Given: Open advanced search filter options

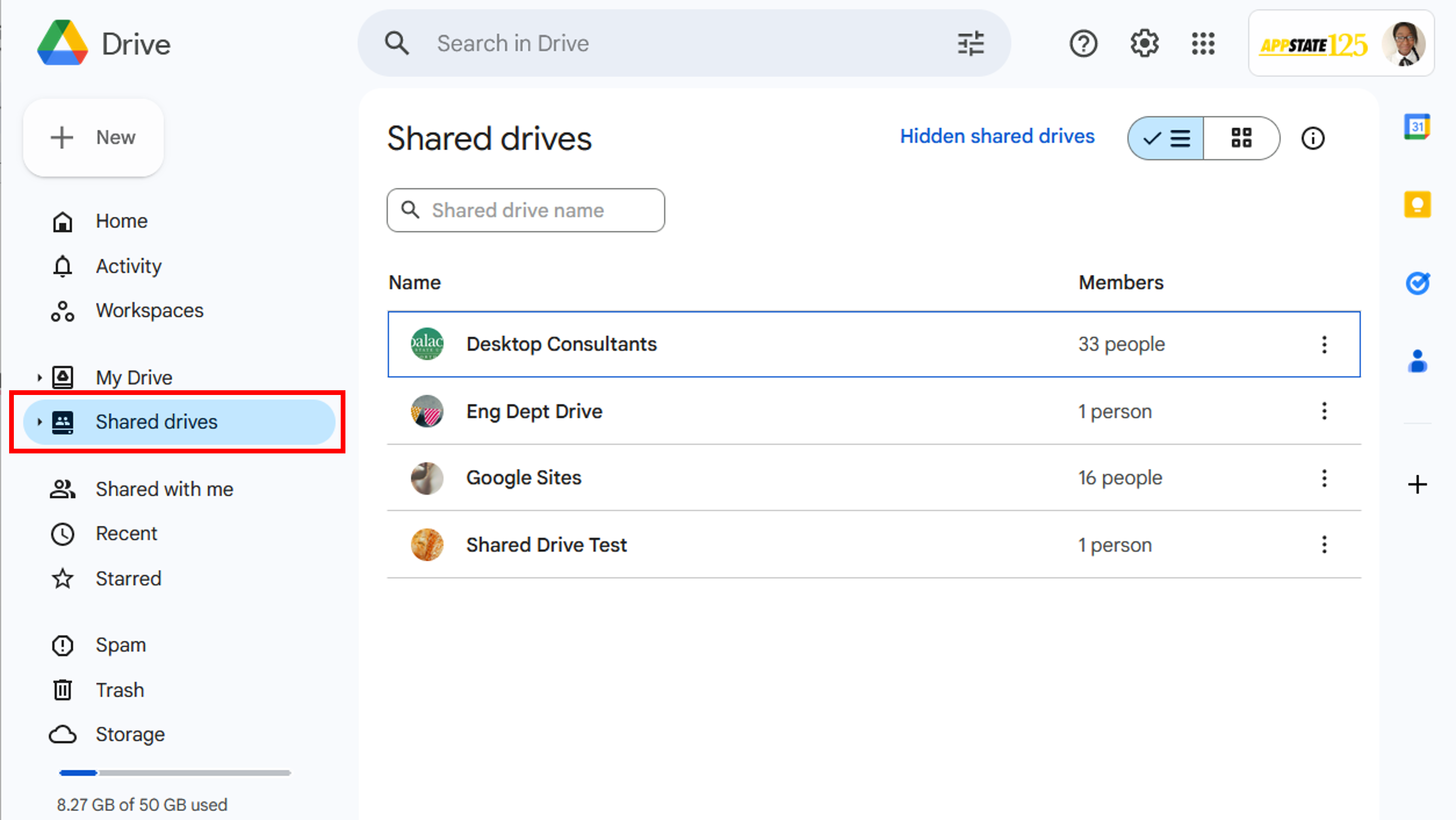Looking at the screenshot, I should pyautogui.click(x=971, y=44).
